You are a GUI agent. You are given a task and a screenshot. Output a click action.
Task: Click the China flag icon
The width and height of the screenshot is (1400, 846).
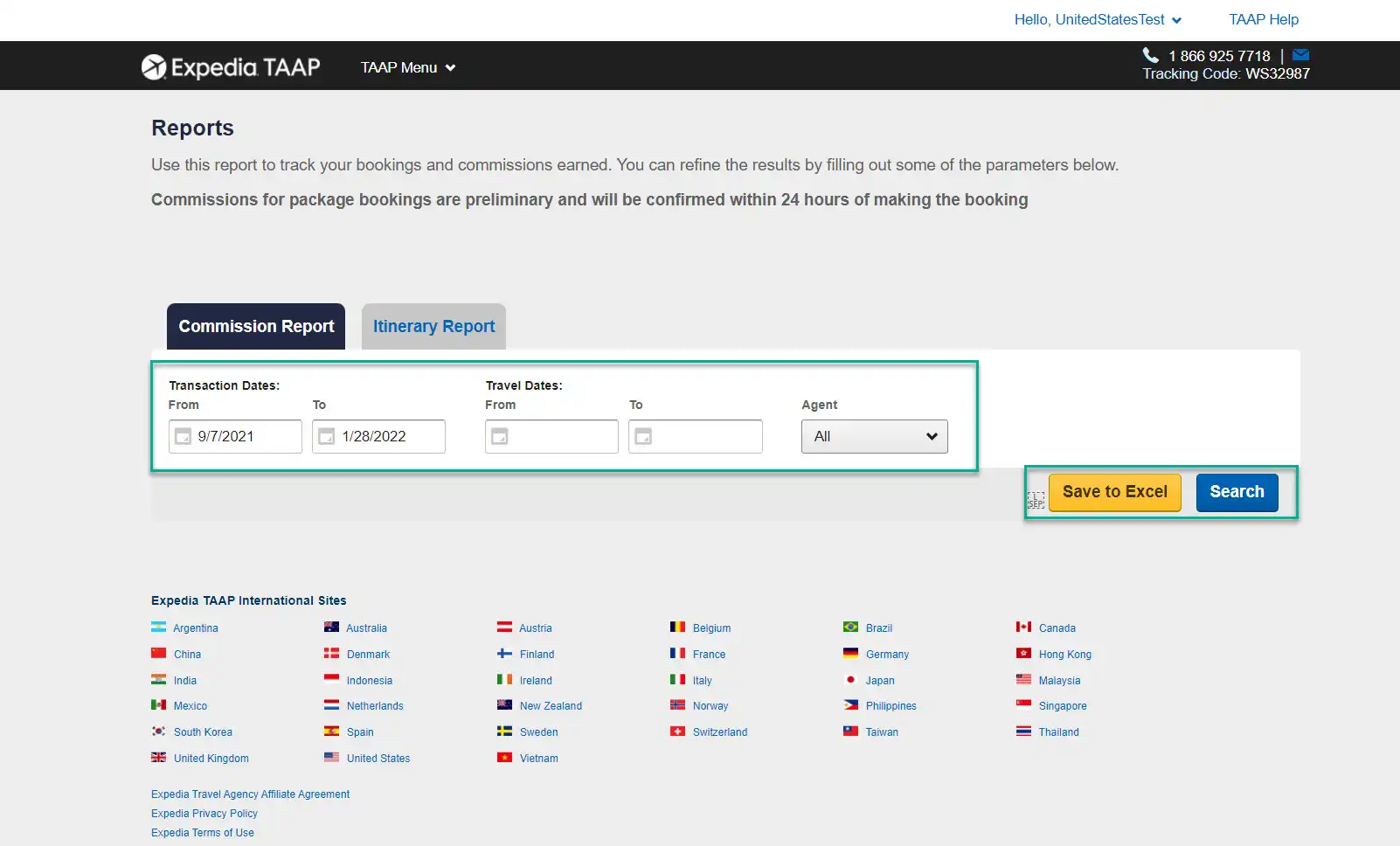click(158, 654)
